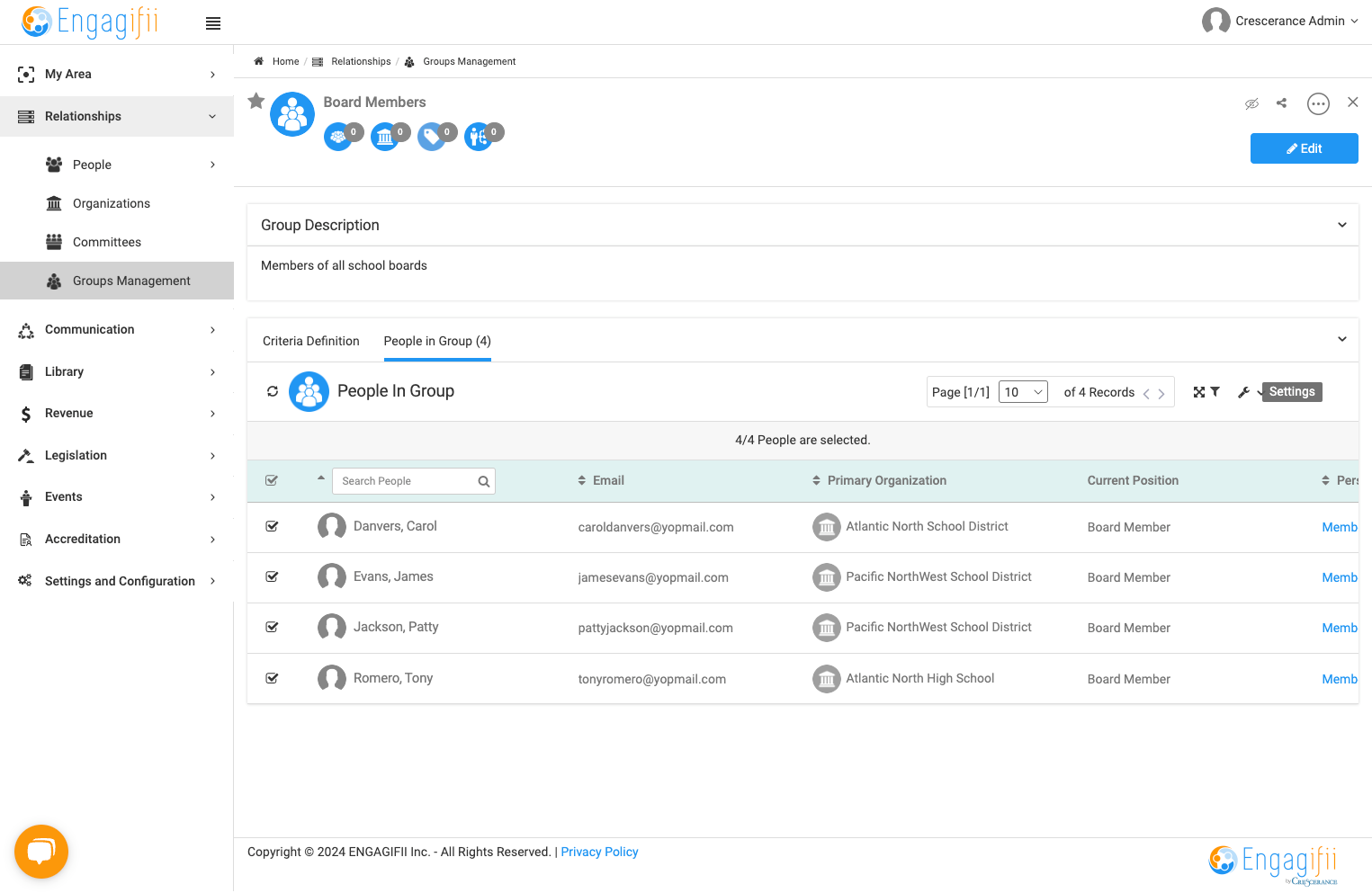Click the blue Edit button

(1305, 148)
